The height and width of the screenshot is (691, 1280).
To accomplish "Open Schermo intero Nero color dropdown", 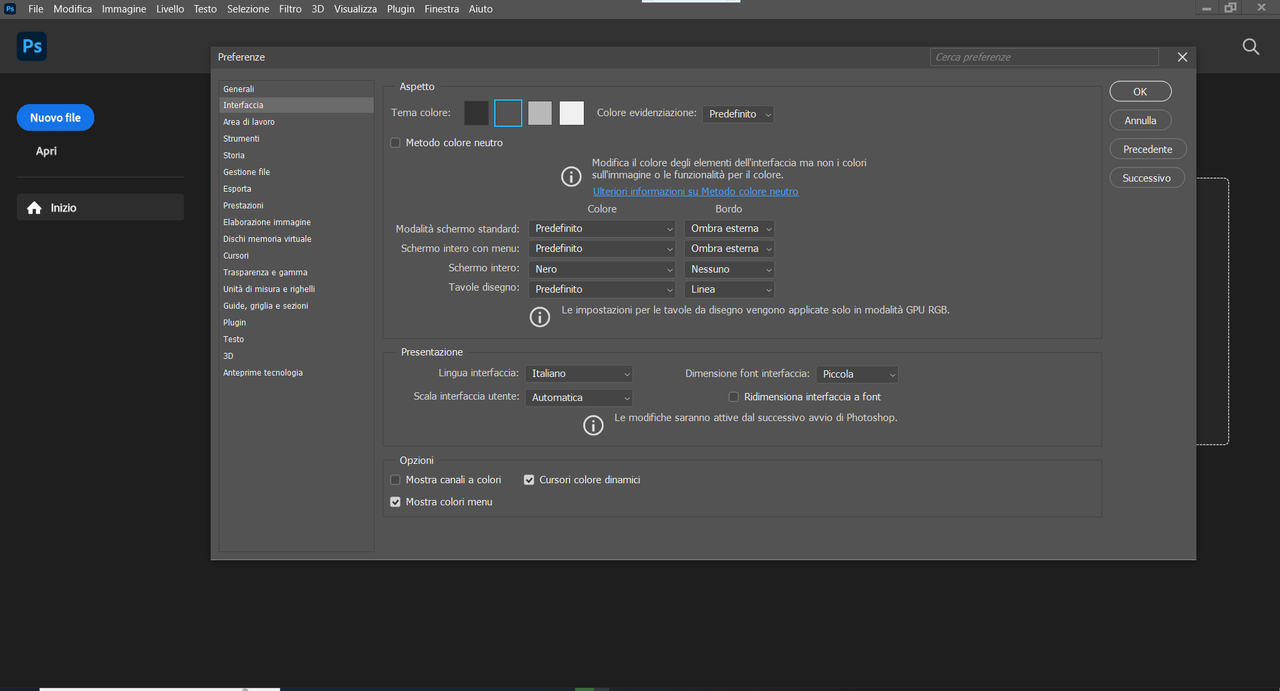I will click(602, 269).
